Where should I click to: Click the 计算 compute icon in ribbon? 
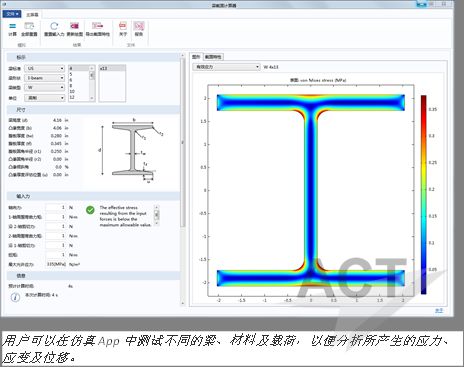point(12,26)
